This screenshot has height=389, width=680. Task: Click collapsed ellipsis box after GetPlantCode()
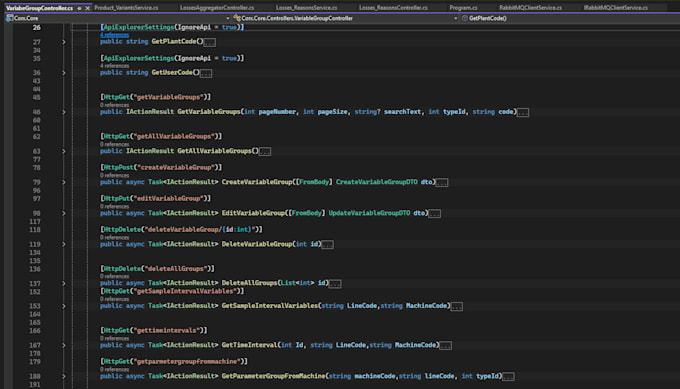pos(210,42)
